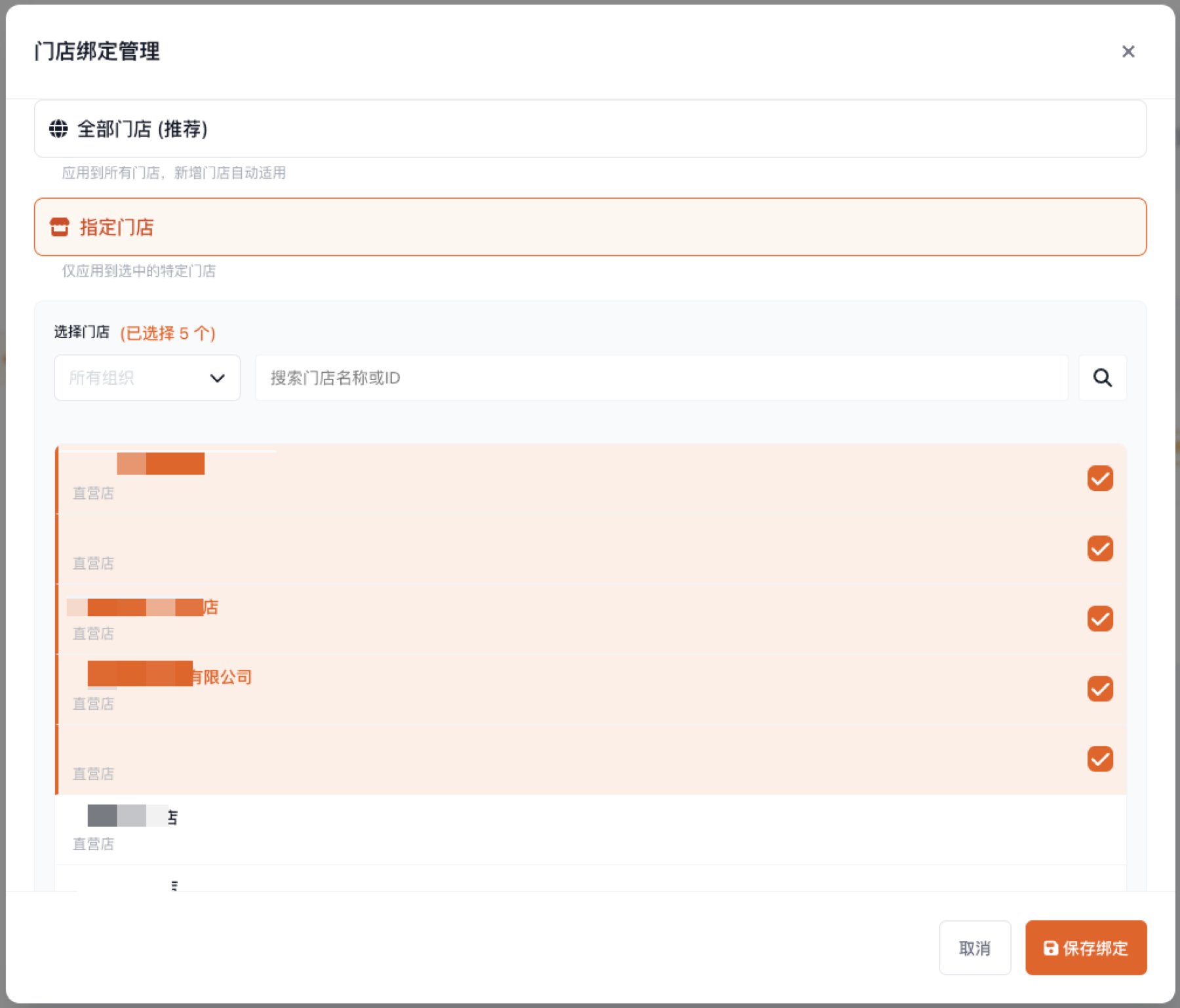The height and width of the screenshot is (1008, 1180).
Task: Uncheck the fifth selected store checkbox
Action: 1099,759
